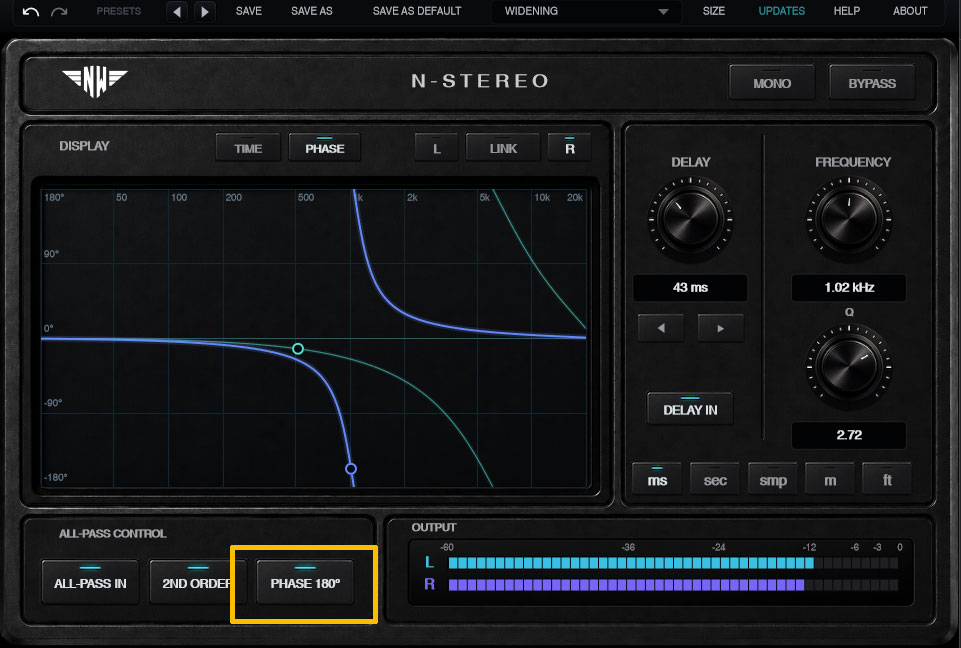Open the HELP menu

pyautogui.click(x=846, y=11)
